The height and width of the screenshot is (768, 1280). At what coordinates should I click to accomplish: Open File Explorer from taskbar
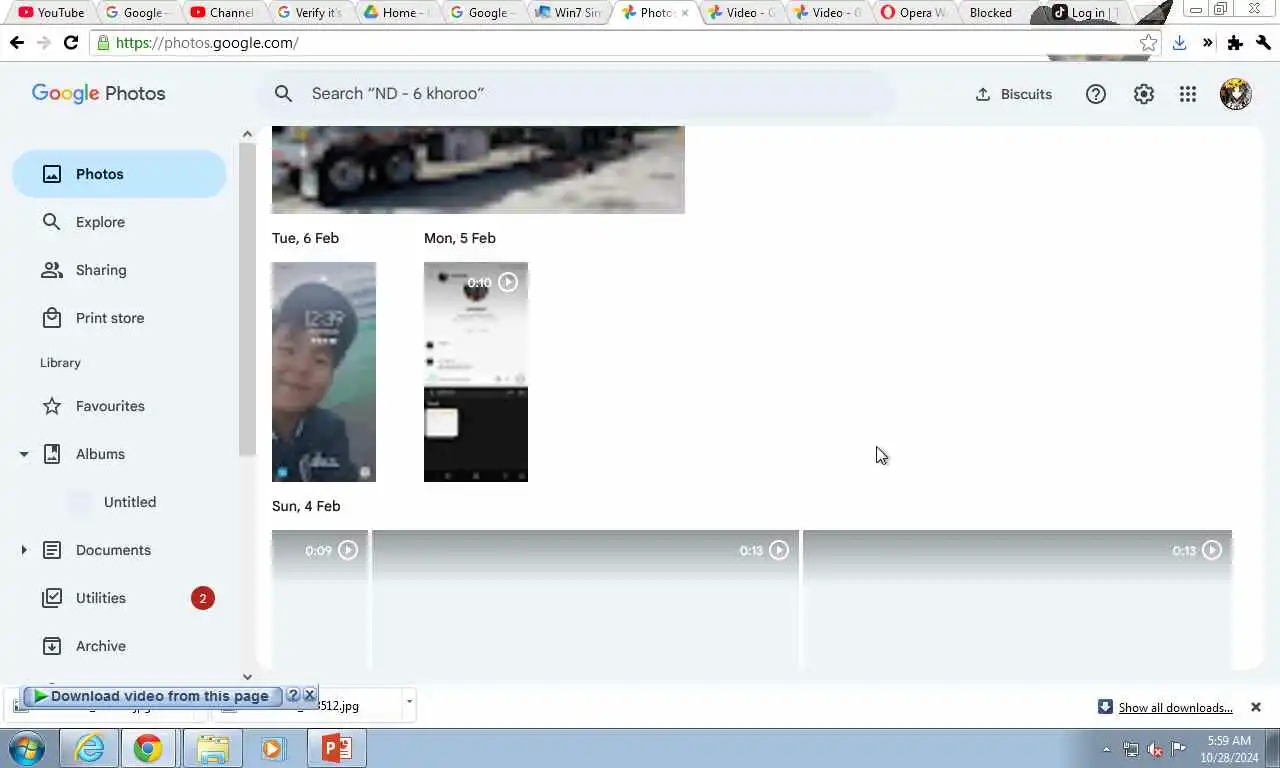[212, 748]
